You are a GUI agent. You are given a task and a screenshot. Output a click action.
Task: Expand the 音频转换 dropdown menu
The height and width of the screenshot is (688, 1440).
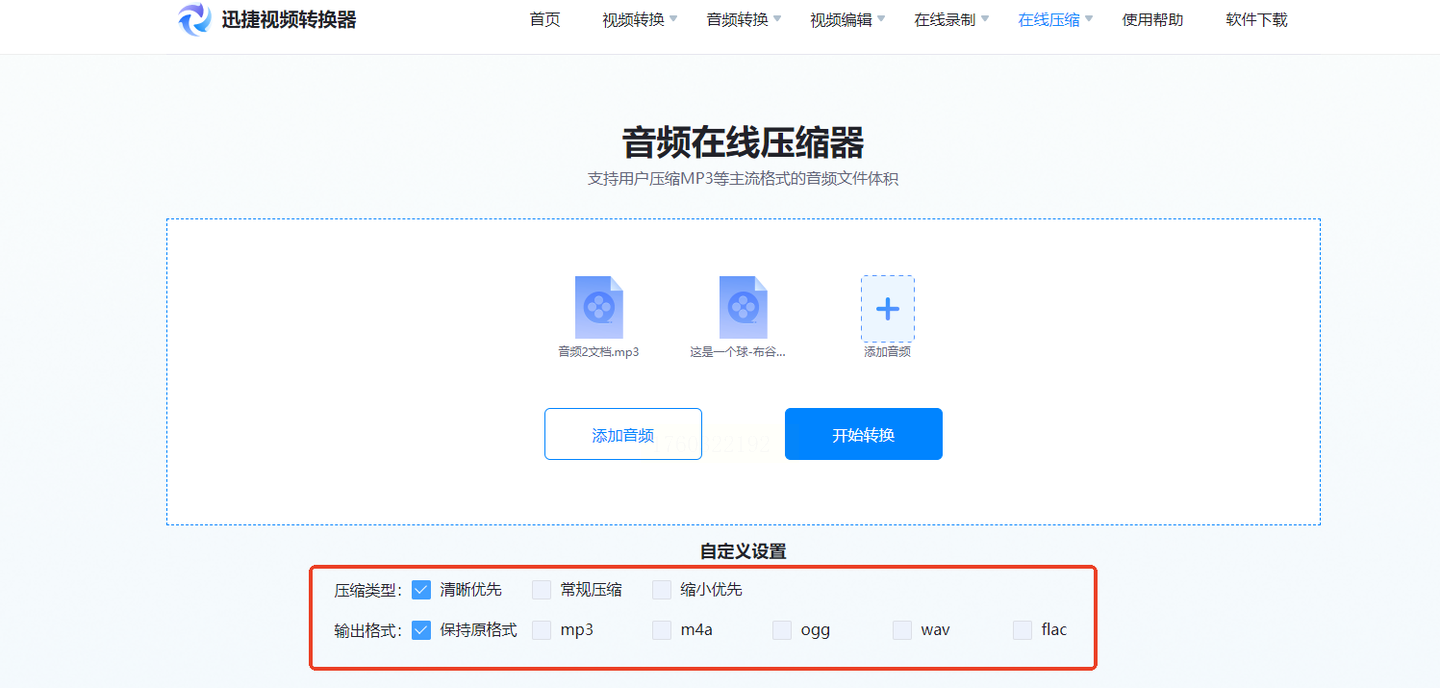(x=744, y=20)
